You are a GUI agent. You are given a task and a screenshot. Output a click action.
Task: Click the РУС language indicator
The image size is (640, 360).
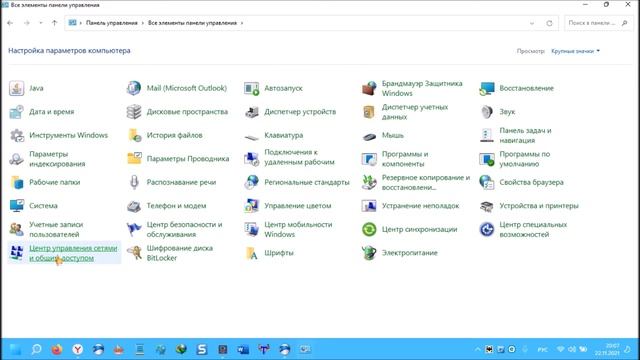pyautogui.click(x=542, y=350)
